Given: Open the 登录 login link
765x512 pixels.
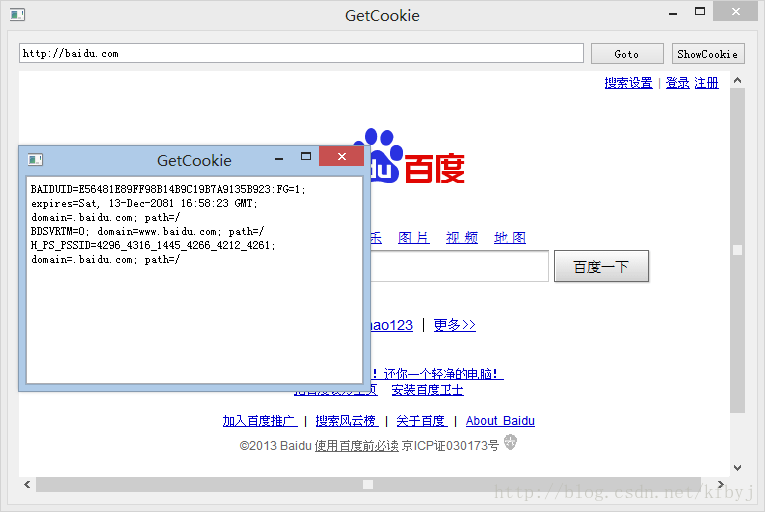Looking at the screenshot, I should coord(678,83).
